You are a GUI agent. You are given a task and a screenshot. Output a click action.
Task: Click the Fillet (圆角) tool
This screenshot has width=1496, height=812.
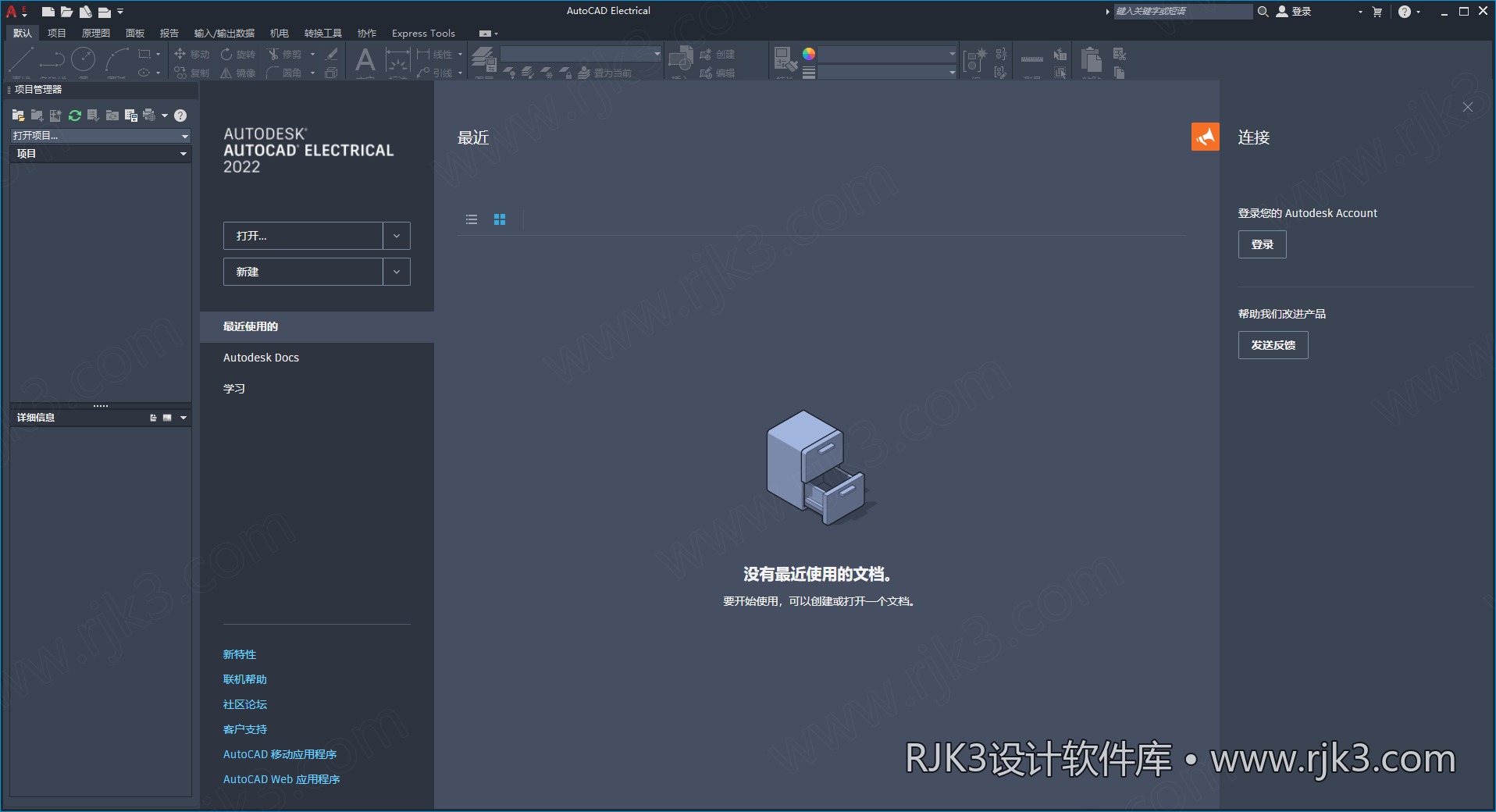click(285, 73)
